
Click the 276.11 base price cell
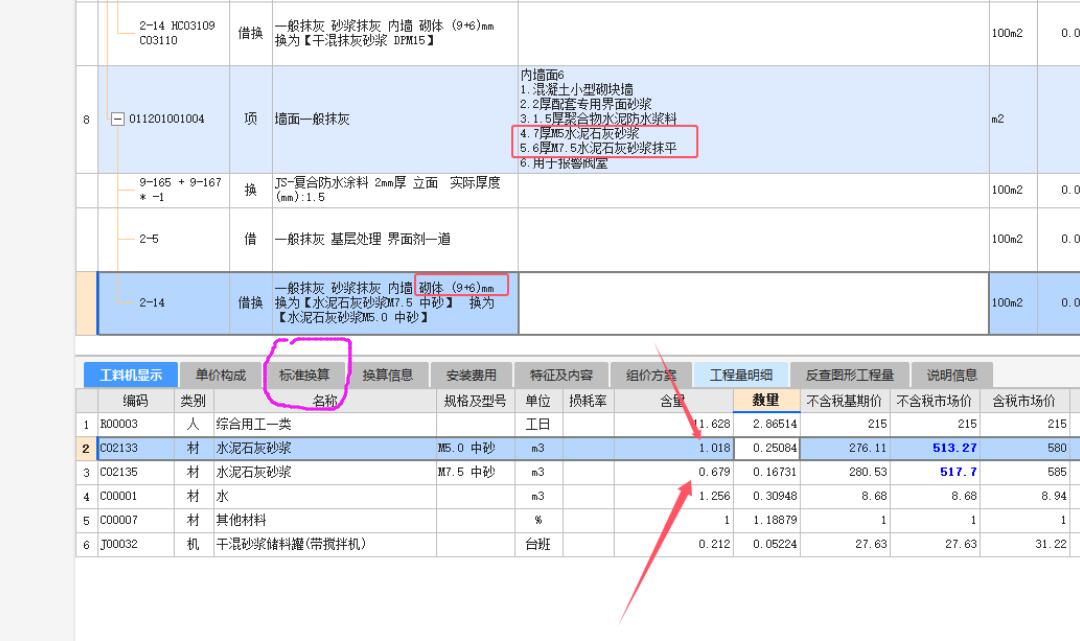click(x=845, y=448)
